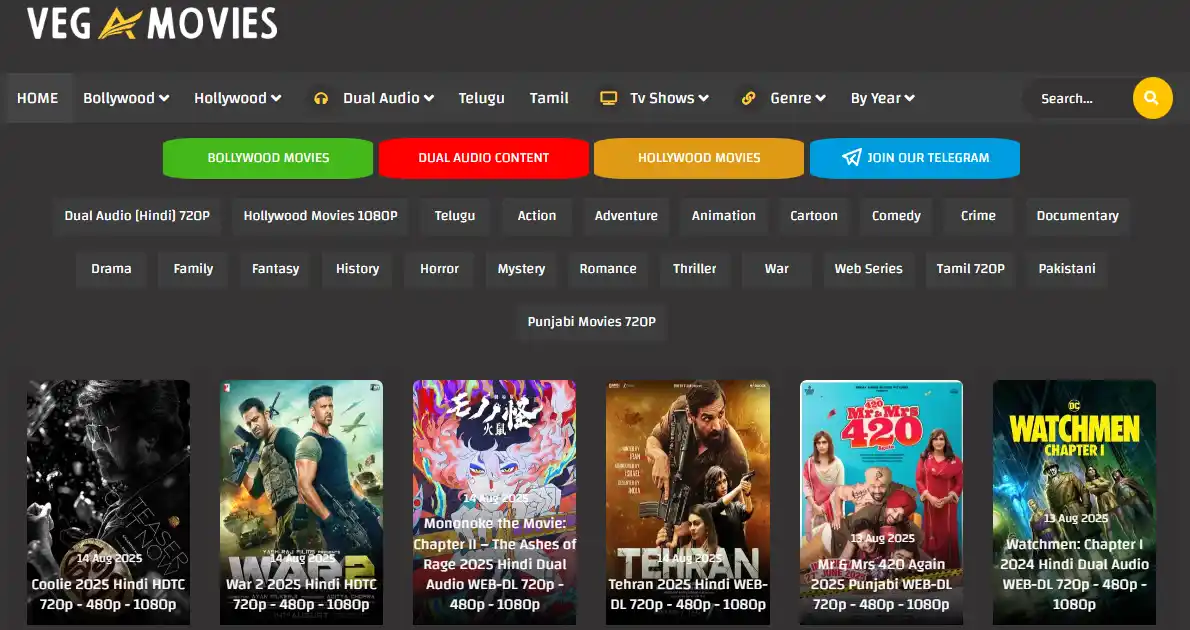Open the Watchmen Chapter I poster thumbnail
This screenshot has width=1190, height=630.
1074,502
